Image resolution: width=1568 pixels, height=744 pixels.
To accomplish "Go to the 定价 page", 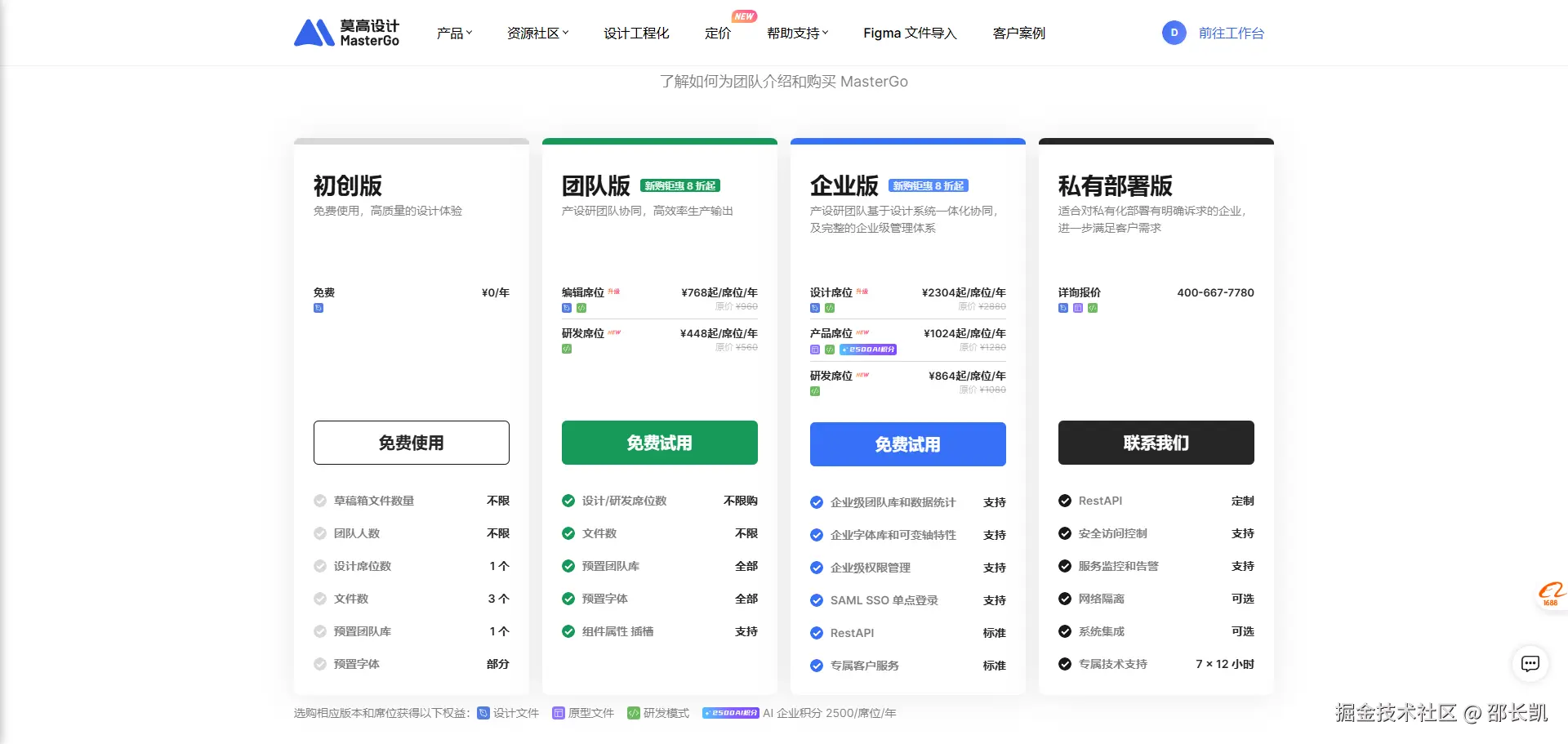I will click(x=718, y=33).
